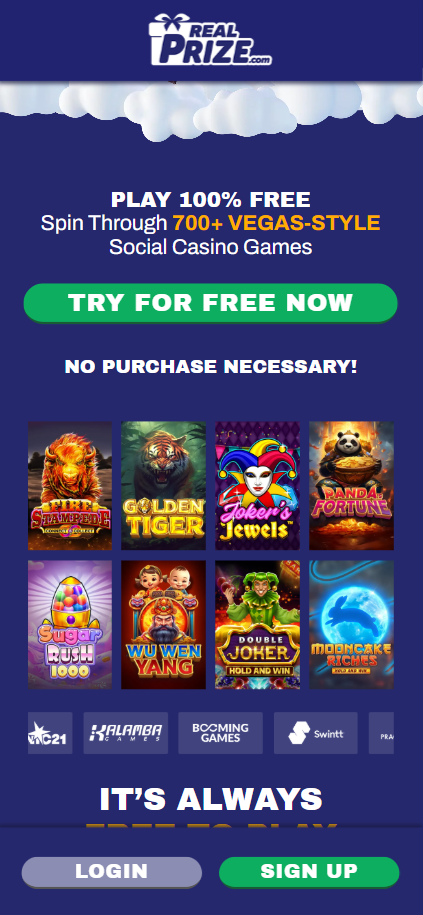Viewport: 423px width, 915px height.
Task: Select the Swintt provider logo
Action: (316, 733)
